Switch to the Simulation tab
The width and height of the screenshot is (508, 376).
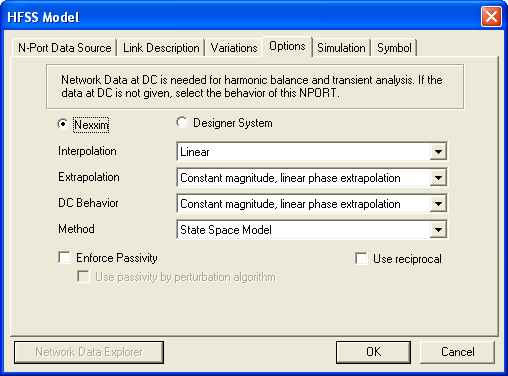(x=341, y=48)
